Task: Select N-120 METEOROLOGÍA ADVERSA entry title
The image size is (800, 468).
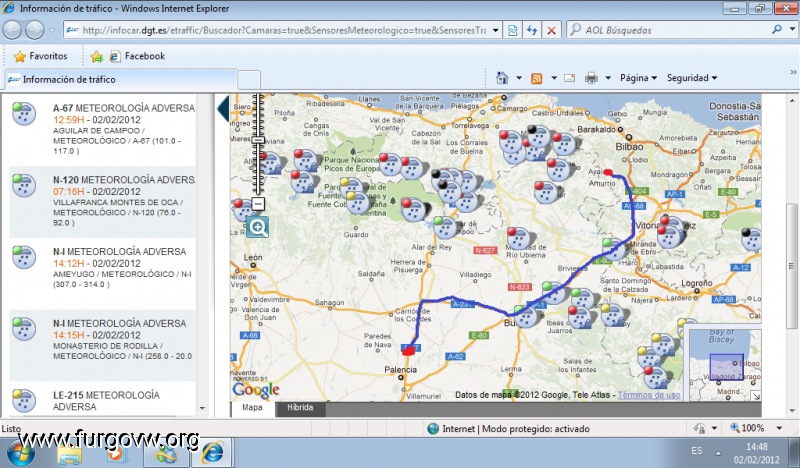Action: click(124, 180)
